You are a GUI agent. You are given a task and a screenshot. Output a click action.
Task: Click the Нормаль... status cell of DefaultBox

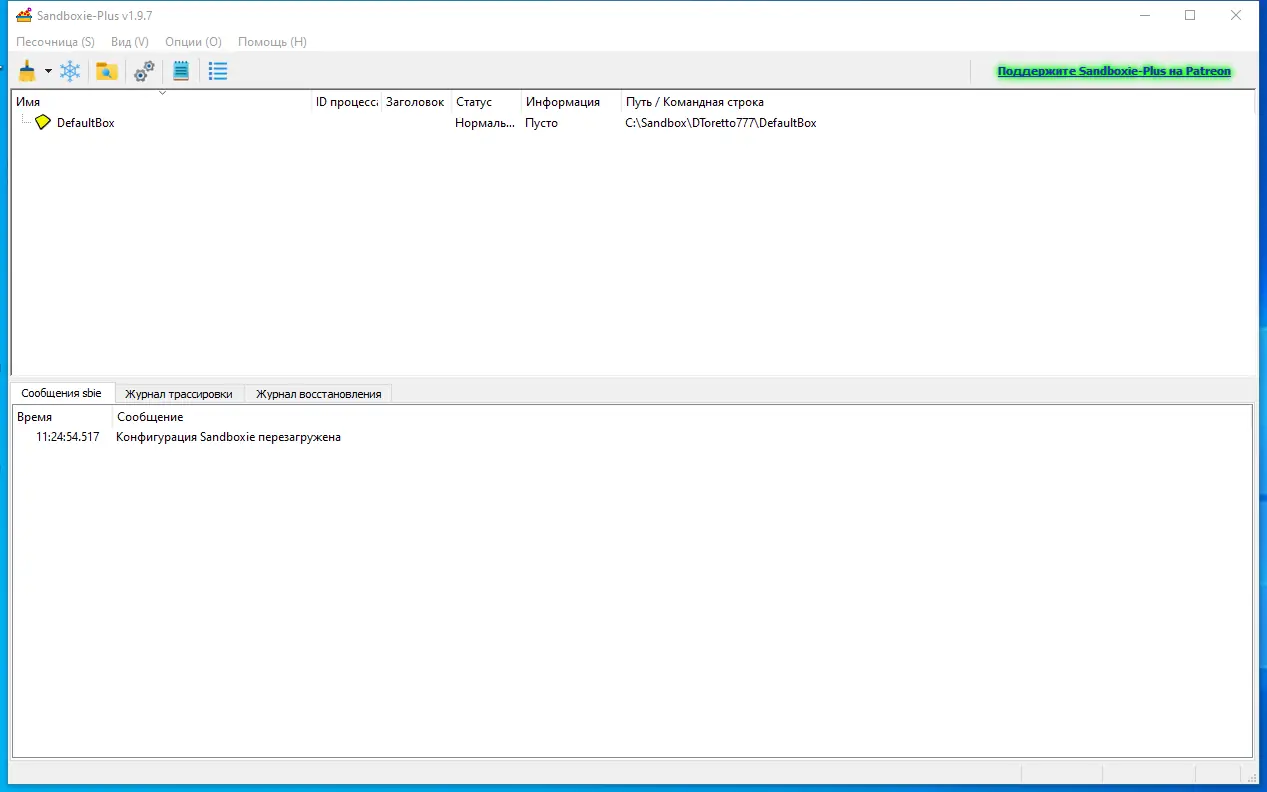point(485,123)
